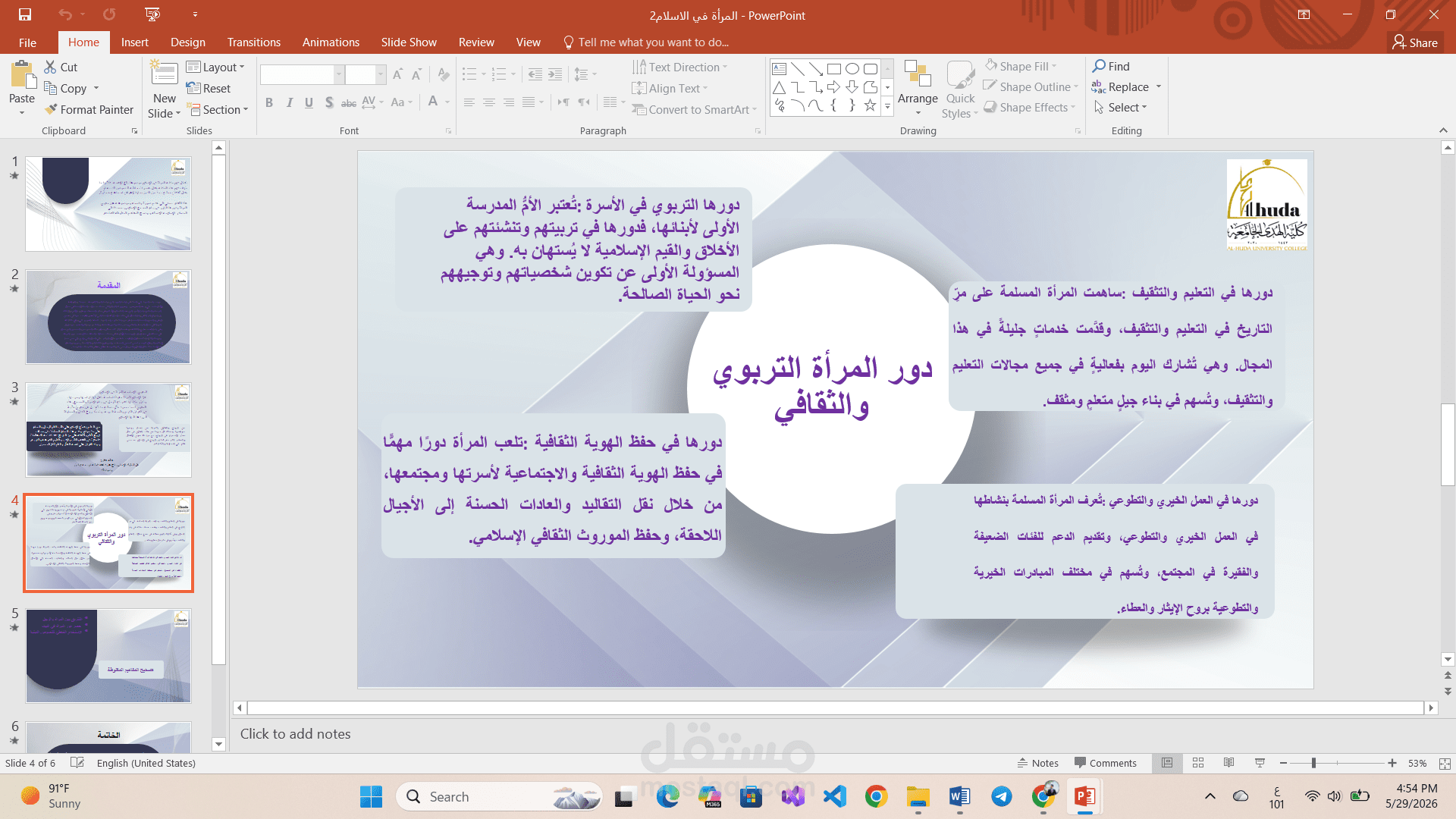Open Shape Outline dropdown

tap(1031, 86)
